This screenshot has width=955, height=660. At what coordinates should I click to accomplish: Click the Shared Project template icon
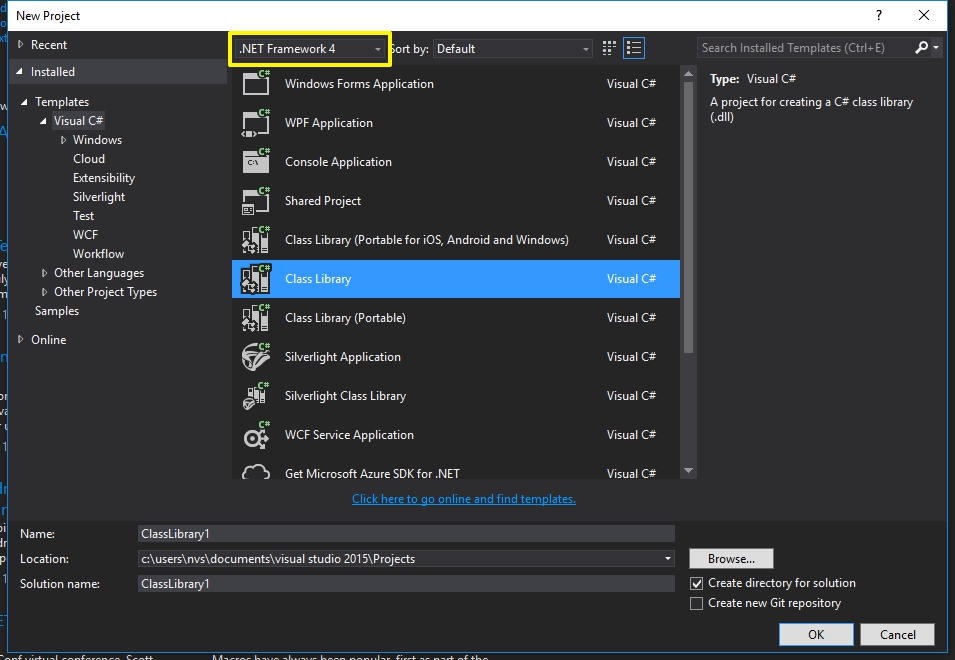(256, 200)
